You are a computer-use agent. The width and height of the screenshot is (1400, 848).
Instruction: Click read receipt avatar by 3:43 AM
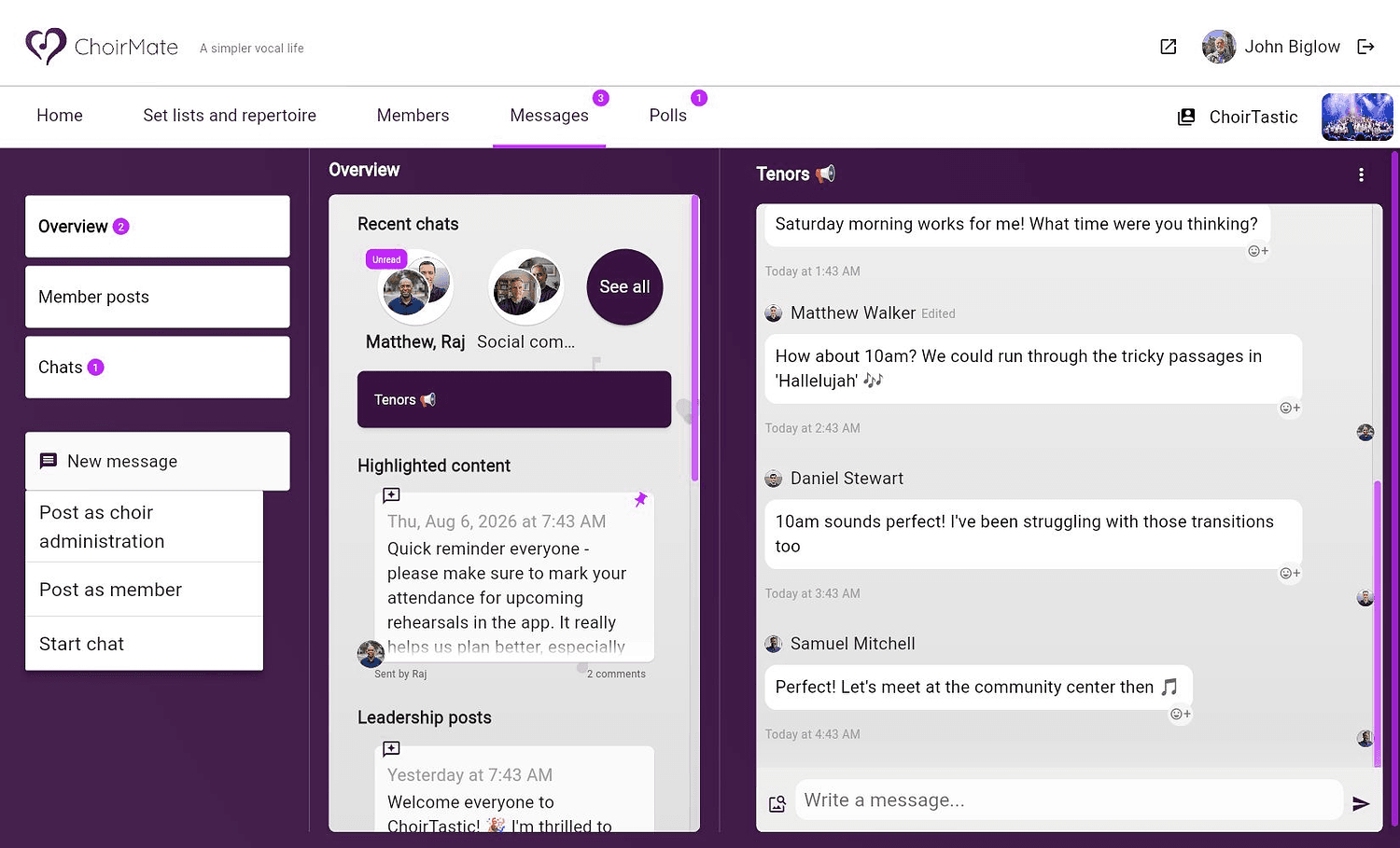pos(1365,598)
